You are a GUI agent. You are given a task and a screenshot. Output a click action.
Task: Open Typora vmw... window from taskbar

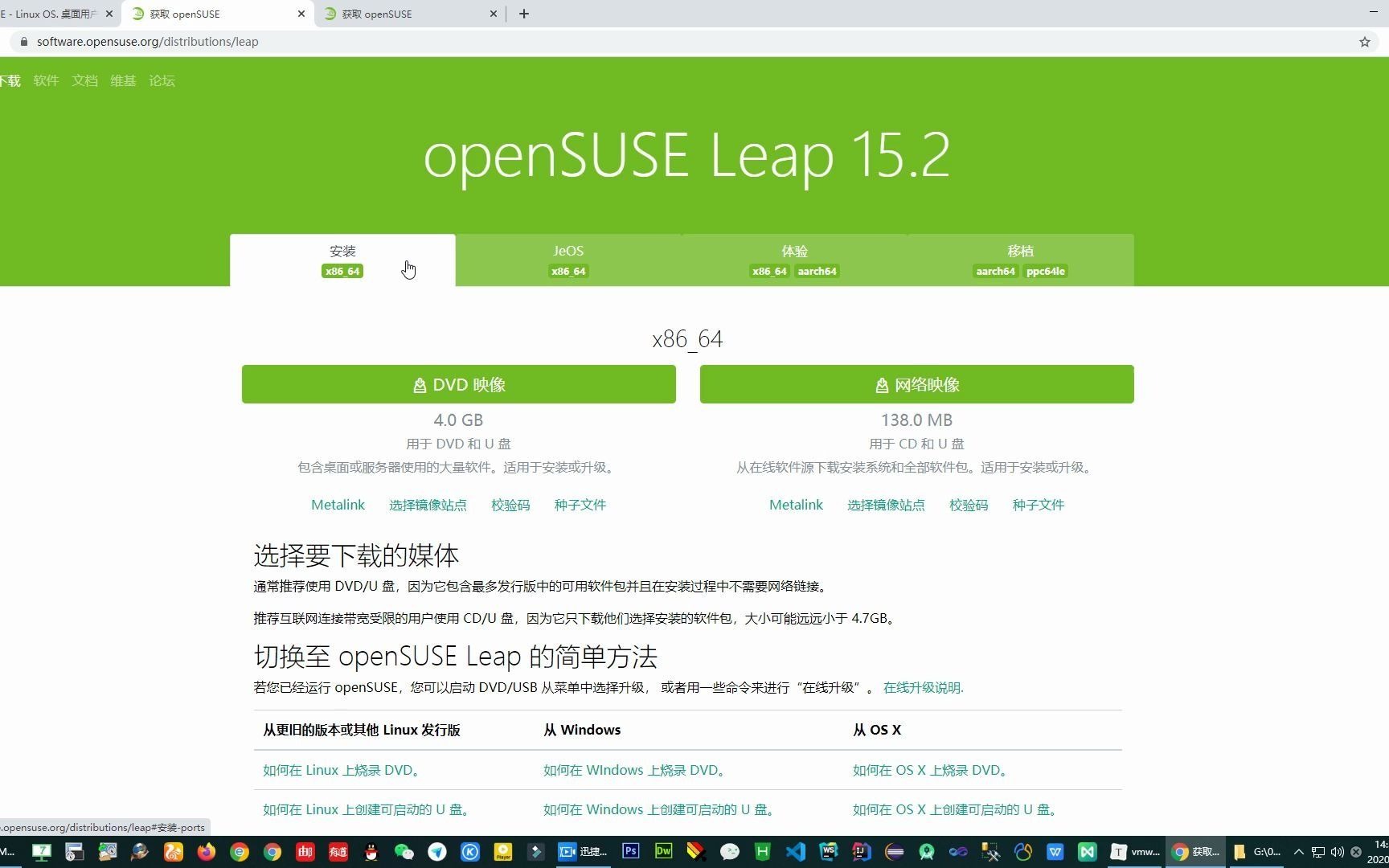(1133, 852)
